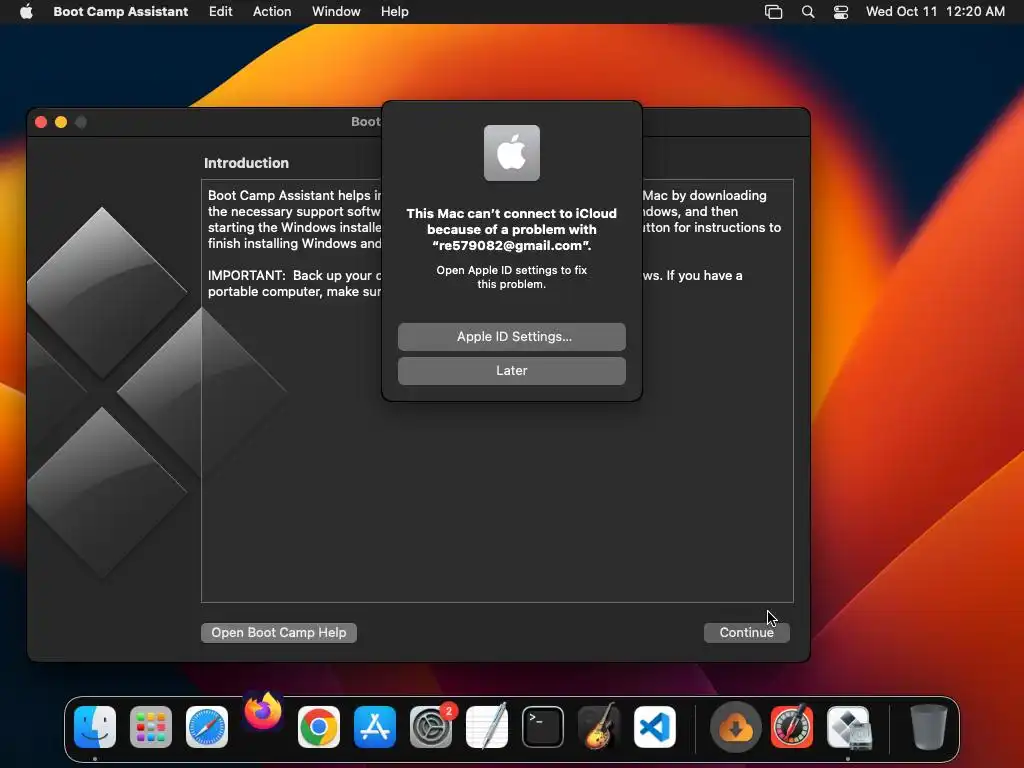This screenshot has width=1024, height=768.
Task: Close the Boot Camp Assistant window
Action: click(x=41, y=122)
